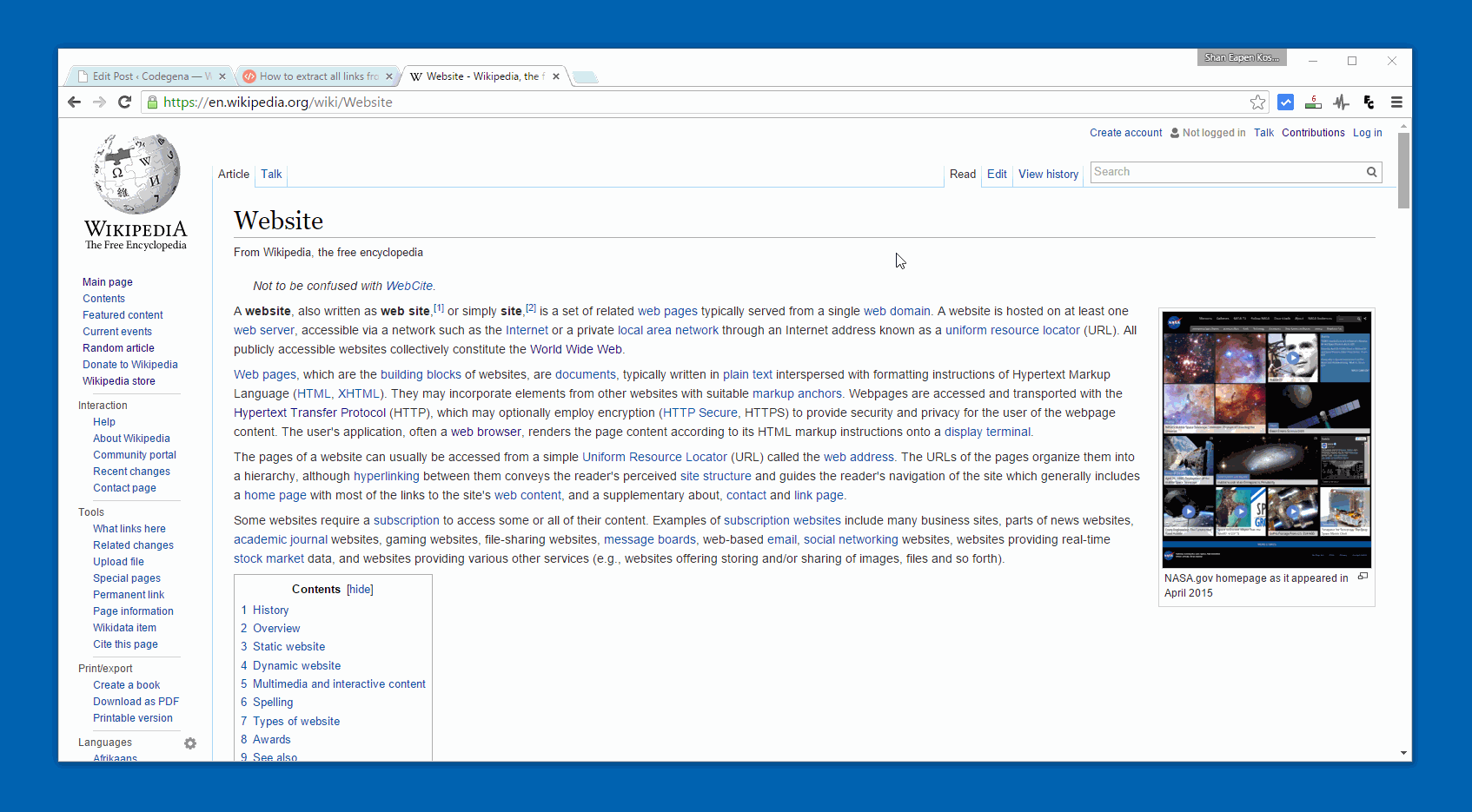
Task: Jump to the Dynamic website section
Action: [297, 666]
